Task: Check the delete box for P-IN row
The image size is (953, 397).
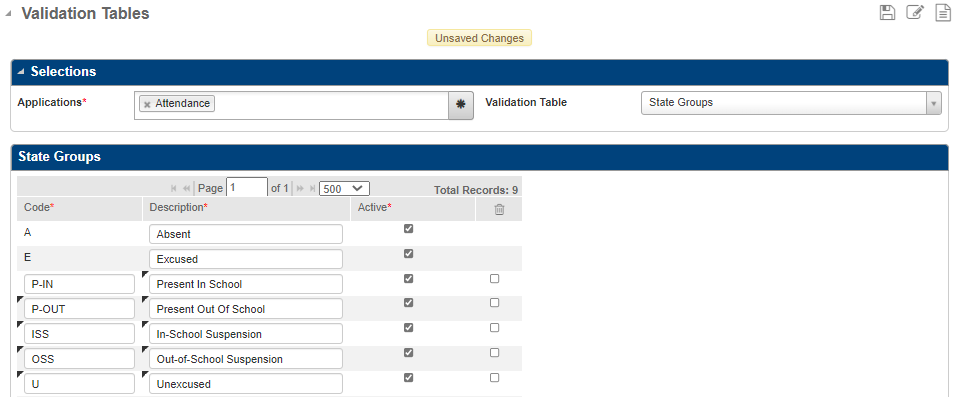Action: pyautogui.click(x=494, y=278)
